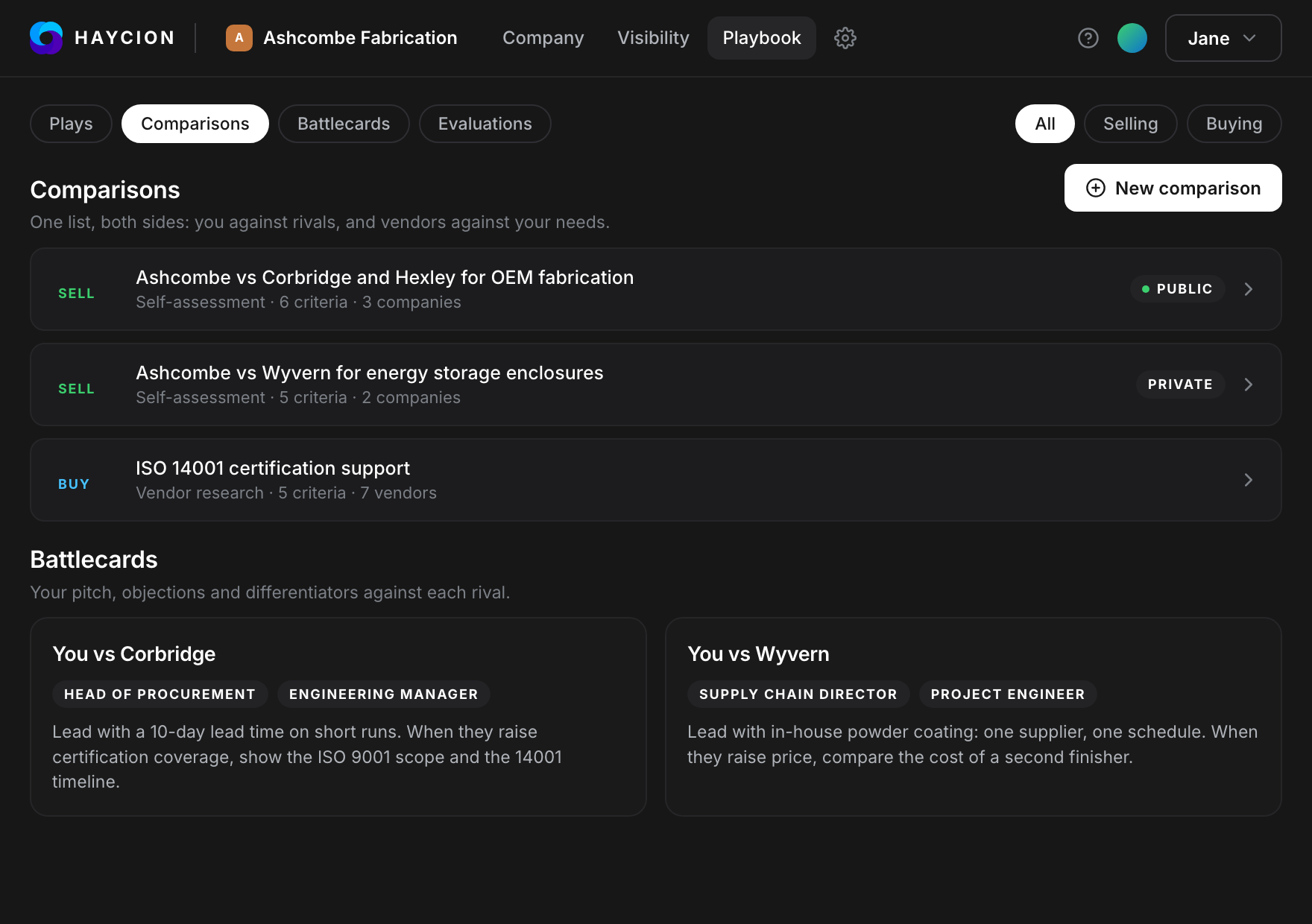This screenshot has height=924, width=1312.
Task: Open the settings gear icon
Action: (x=845, y=38)
